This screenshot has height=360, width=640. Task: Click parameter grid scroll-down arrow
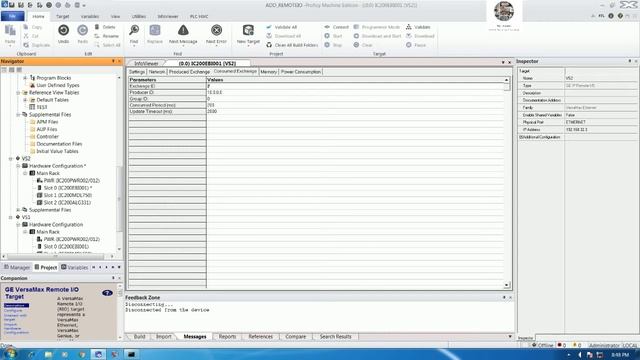[507, 285]
